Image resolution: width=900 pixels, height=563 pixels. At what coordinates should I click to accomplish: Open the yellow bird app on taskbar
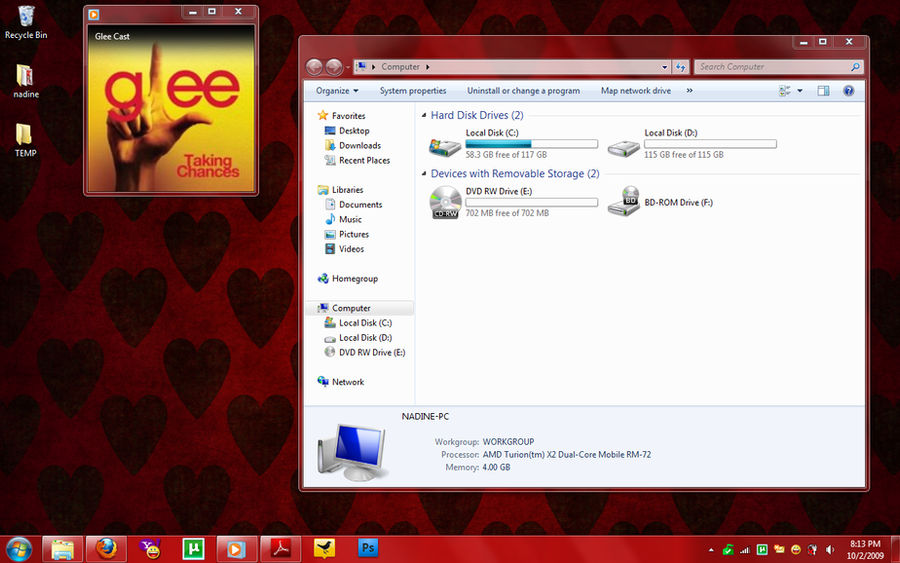tap(324, 549)
